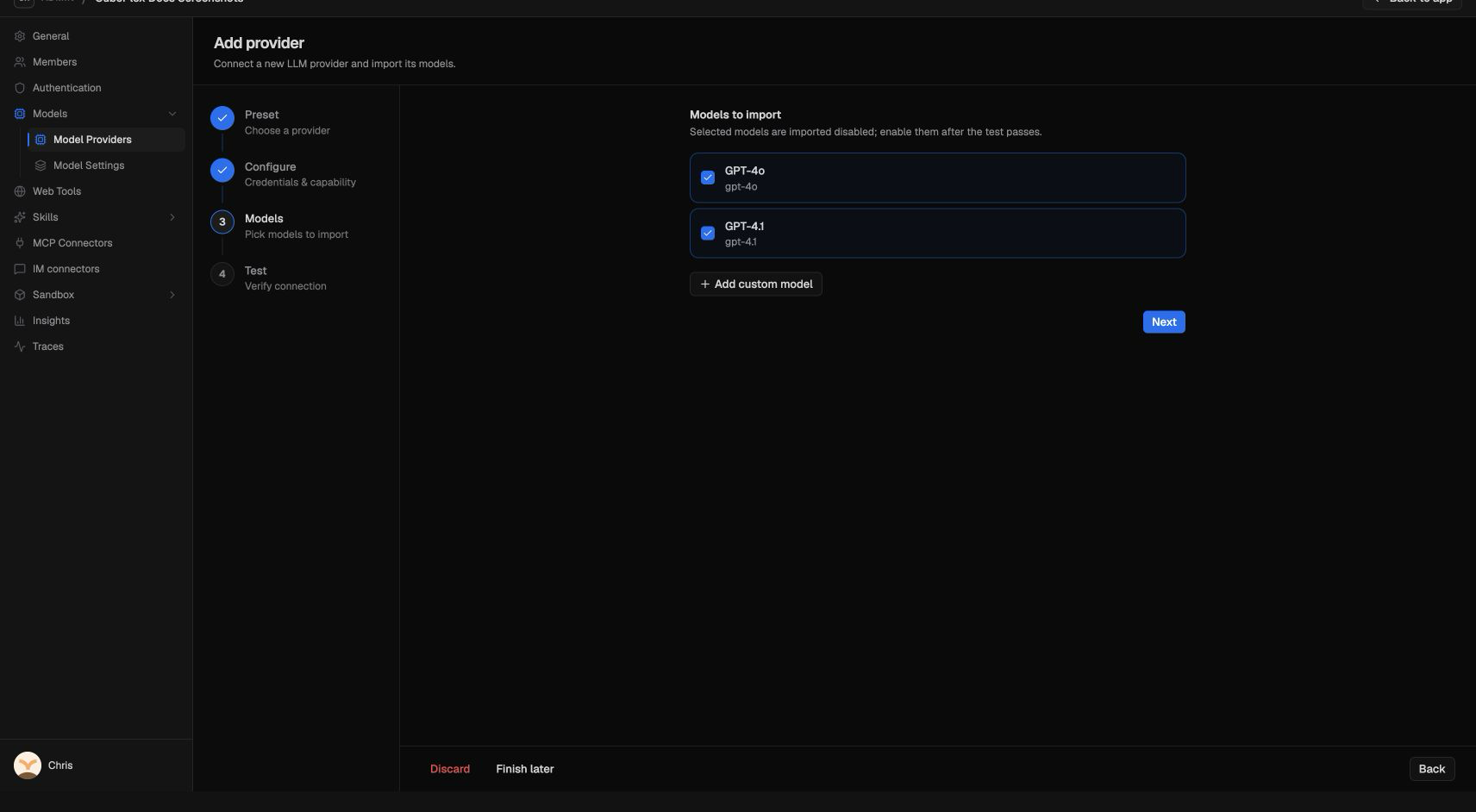1476x812 pixels.
Task: Expand the Skills section chevron
Action: coord(172,217)
